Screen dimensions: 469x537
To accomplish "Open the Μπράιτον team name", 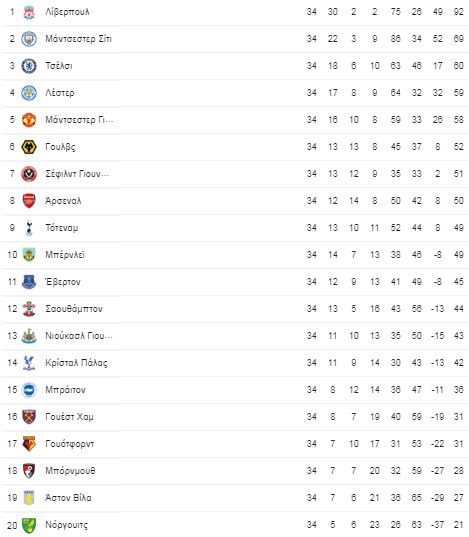I will (65, 390).
